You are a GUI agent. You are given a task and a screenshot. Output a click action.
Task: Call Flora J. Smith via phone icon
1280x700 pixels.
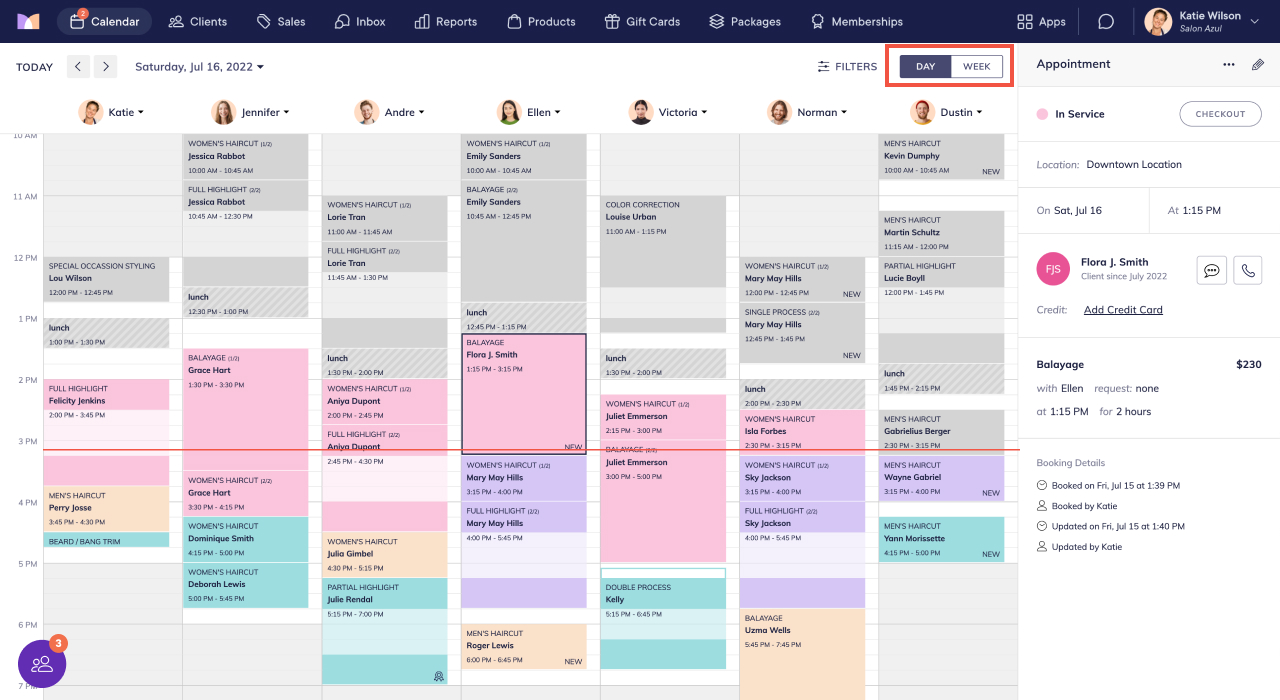point(1248,270)
